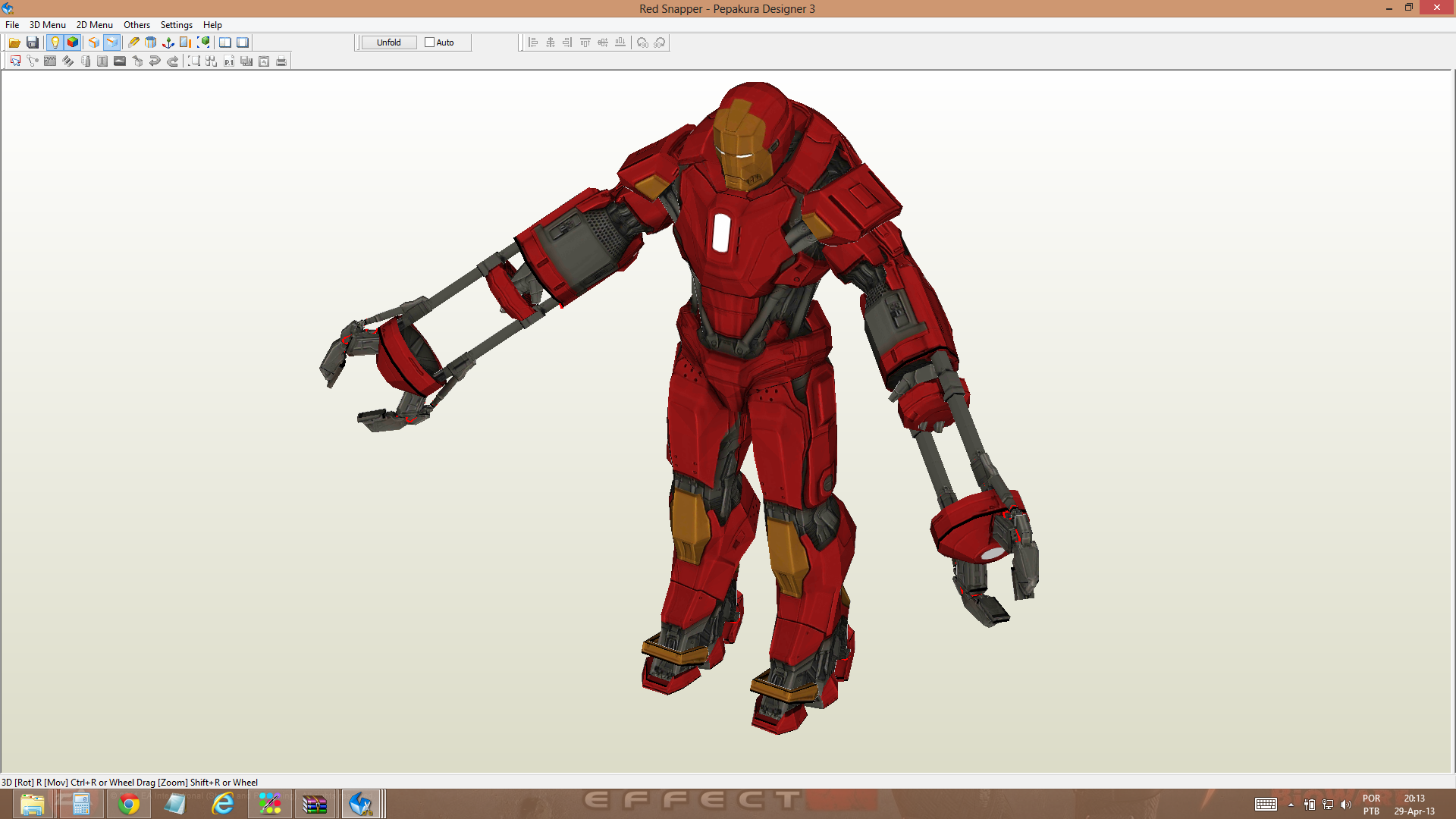The height and width of the screenshot is (819, 1456).
Task: Click the clipboard paste icon
Action: [x=264, y=61]
